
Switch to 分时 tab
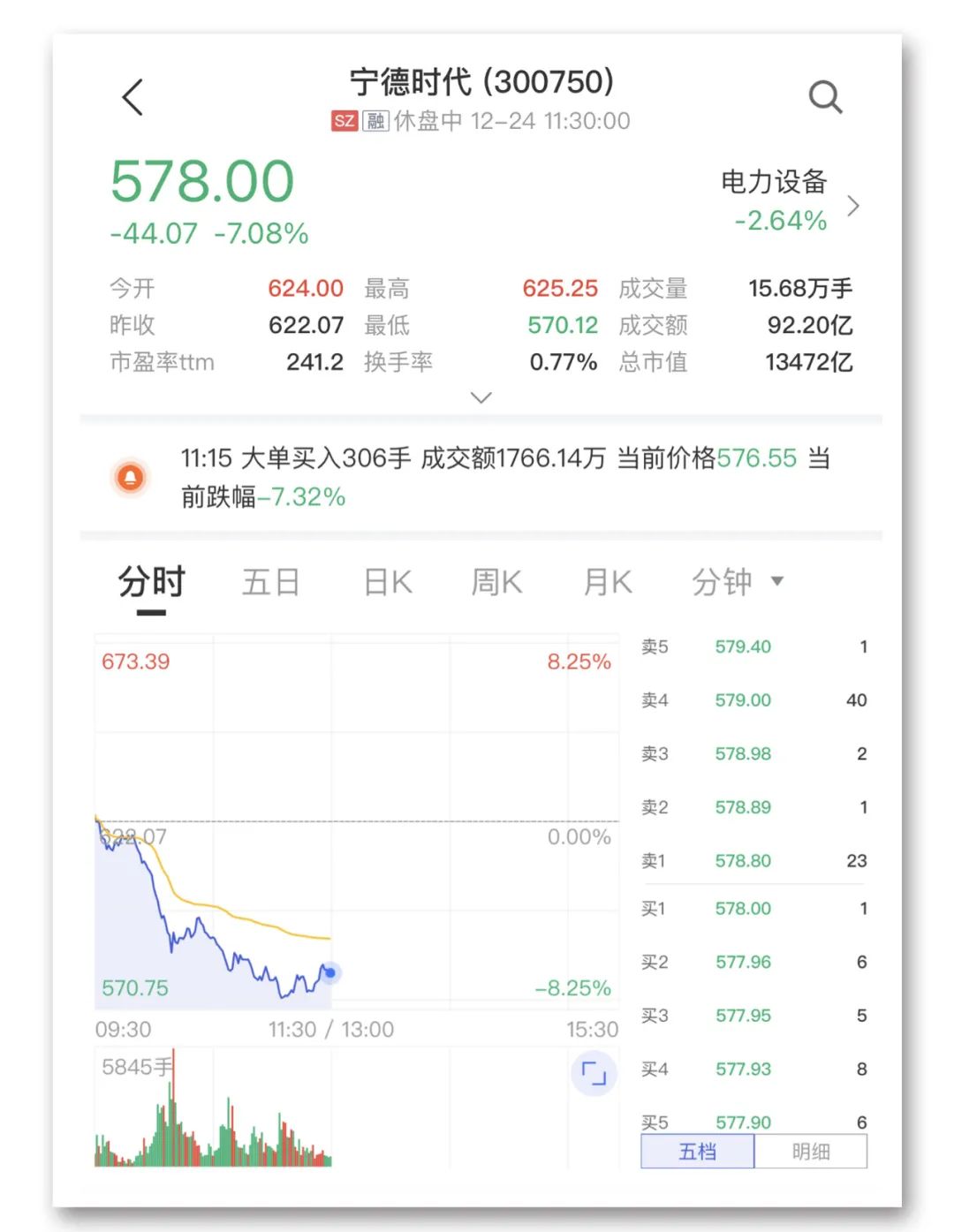pos(152,582)
